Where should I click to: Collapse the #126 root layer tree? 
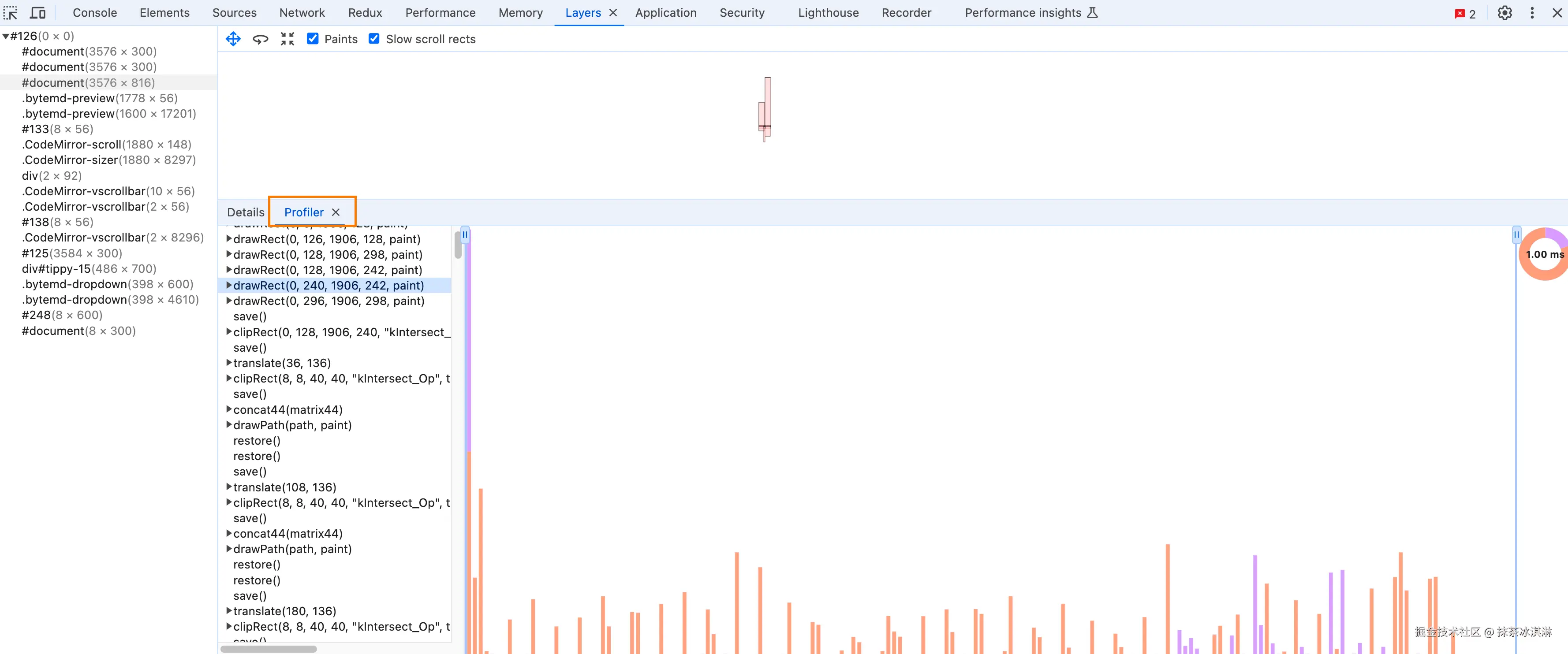5,37
